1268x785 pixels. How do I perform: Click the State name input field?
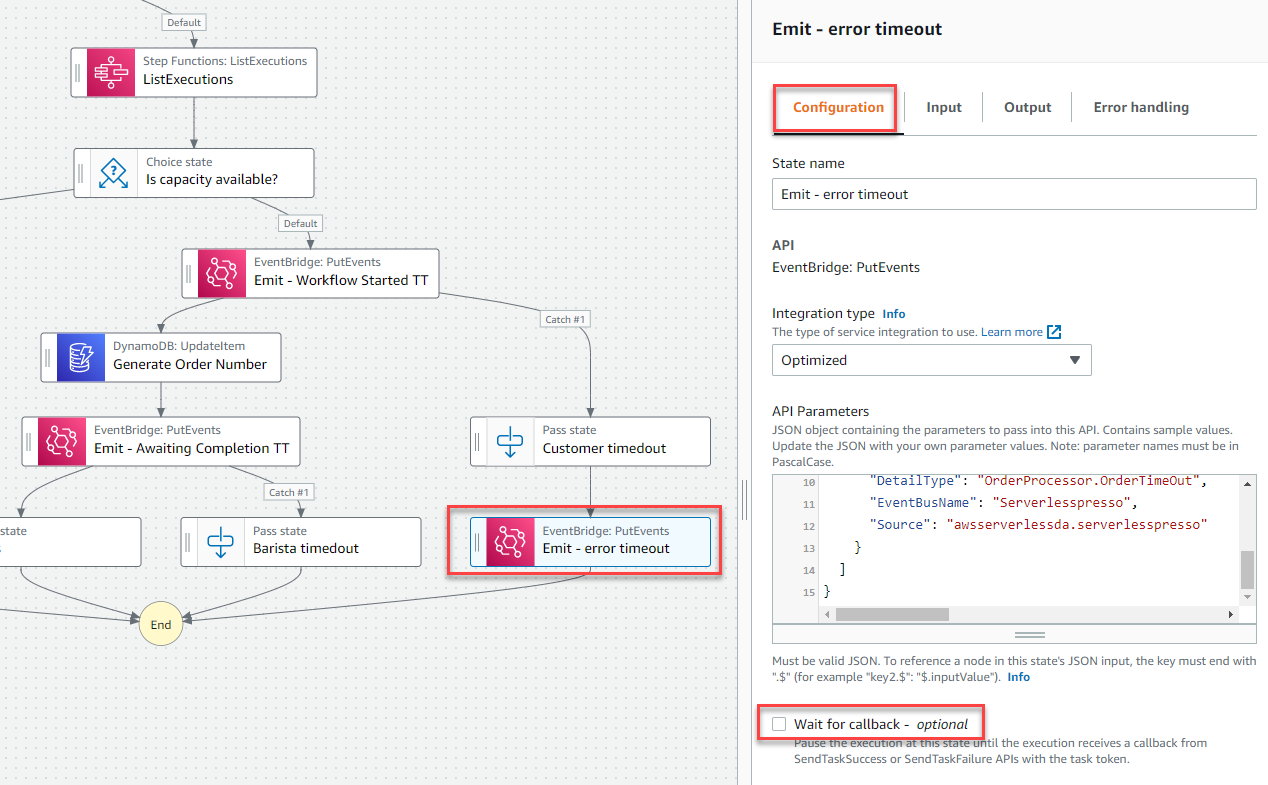point(1014,194)
